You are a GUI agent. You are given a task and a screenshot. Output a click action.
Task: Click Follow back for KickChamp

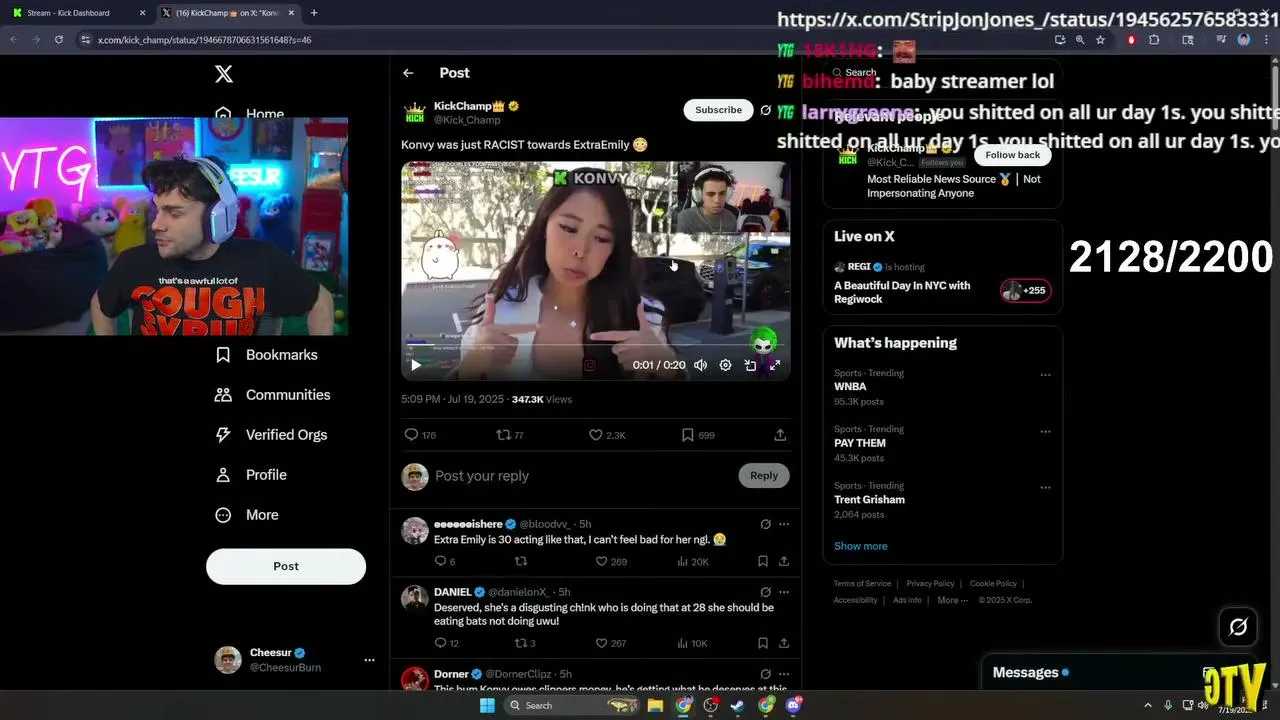(1012, 155)
